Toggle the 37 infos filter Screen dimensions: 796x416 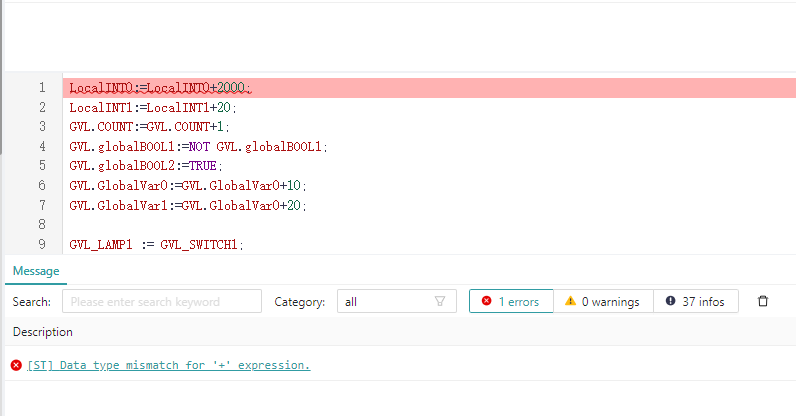[x=696, y=301]
